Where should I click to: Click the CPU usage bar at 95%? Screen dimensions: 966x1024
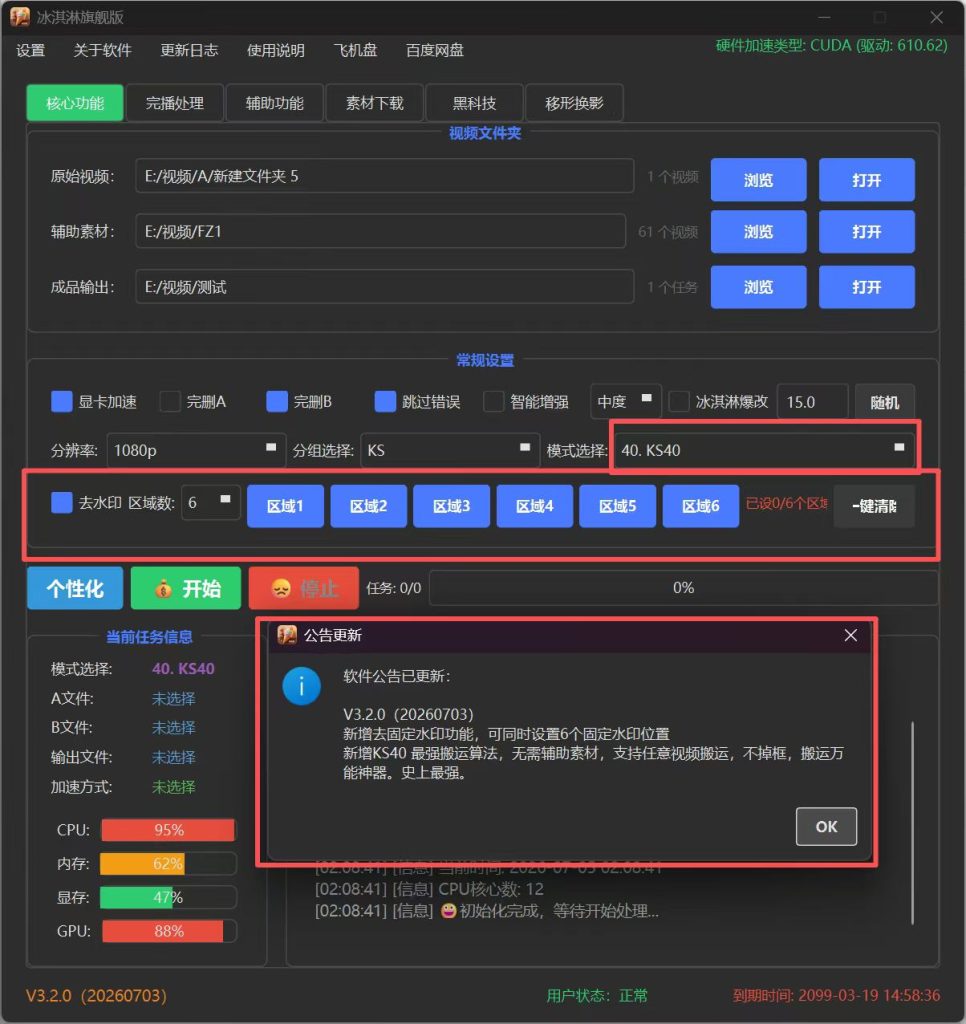click(x=169, y=830)
